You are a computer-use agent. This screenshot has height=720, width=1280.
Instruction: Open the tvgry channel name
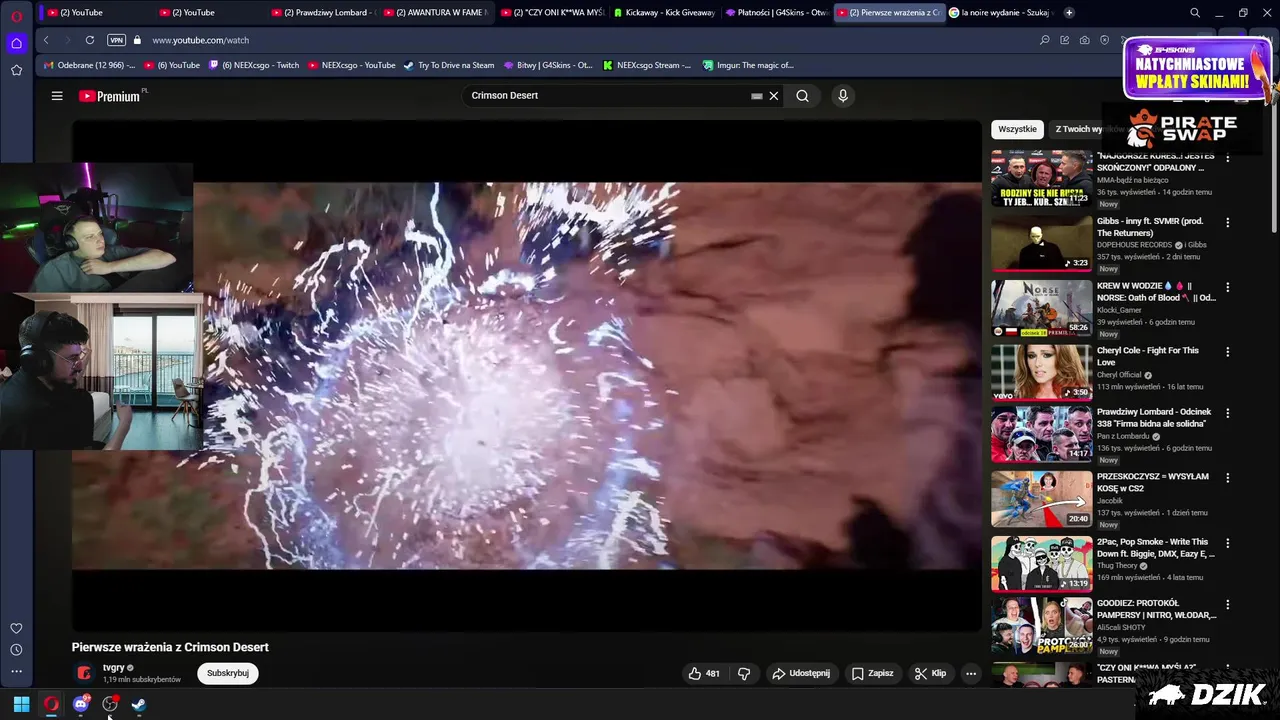point(113,667)
